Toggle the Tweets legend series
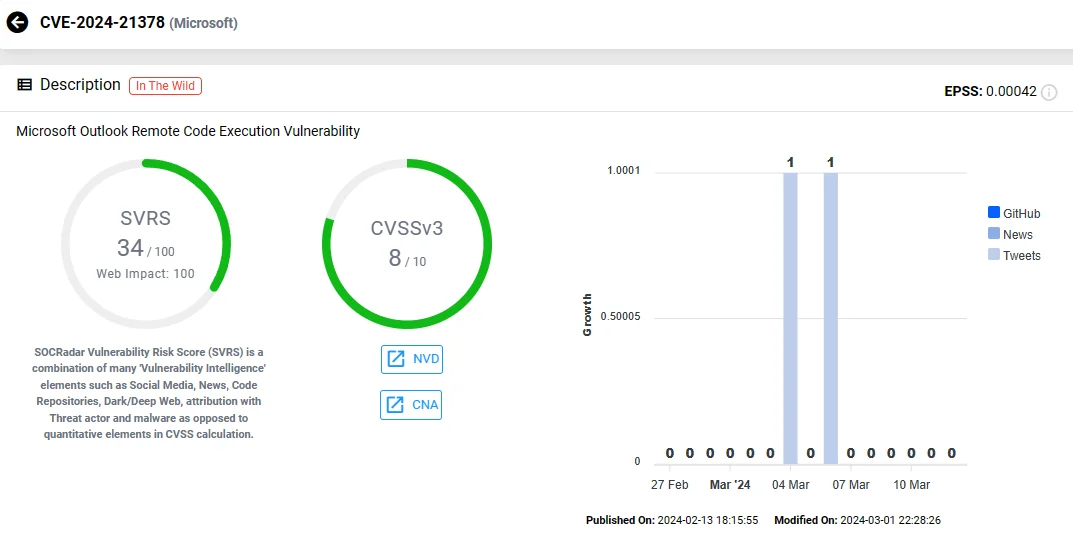The width and height of the screenshot is (1073, 534). coord(1014,255)
